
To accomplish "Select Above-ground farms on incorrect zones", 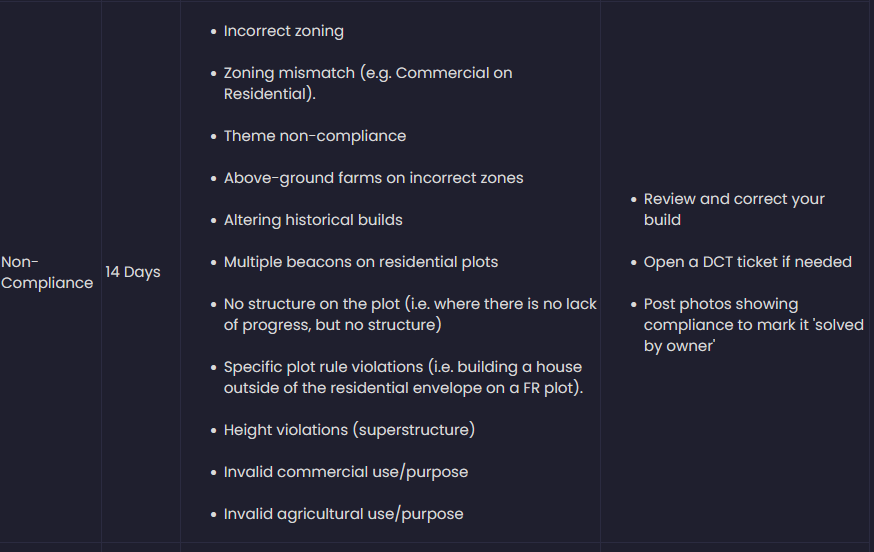I will [x=373, y=178].
